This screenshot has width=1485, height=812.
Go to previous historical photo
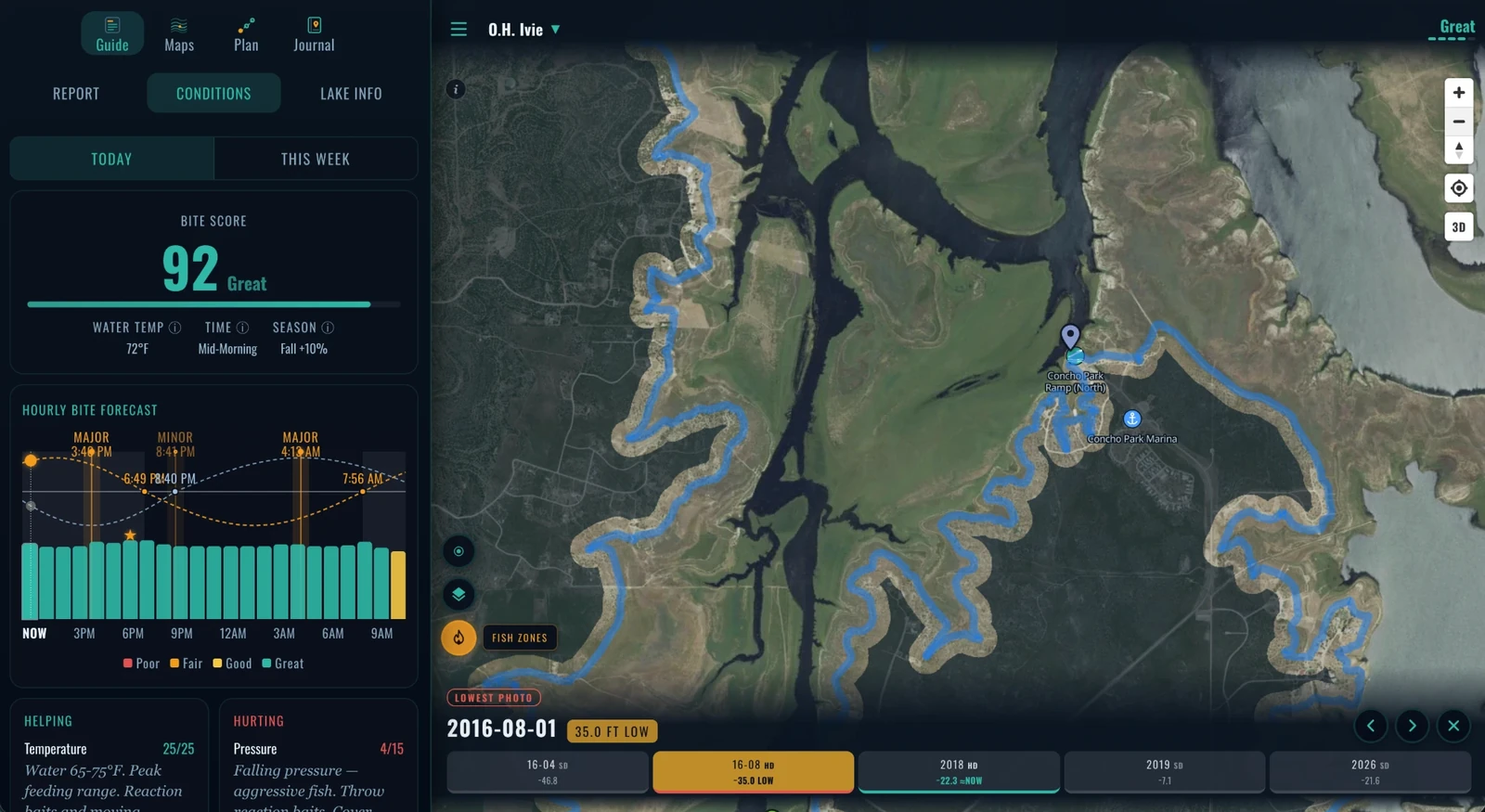pos(1371,726)
